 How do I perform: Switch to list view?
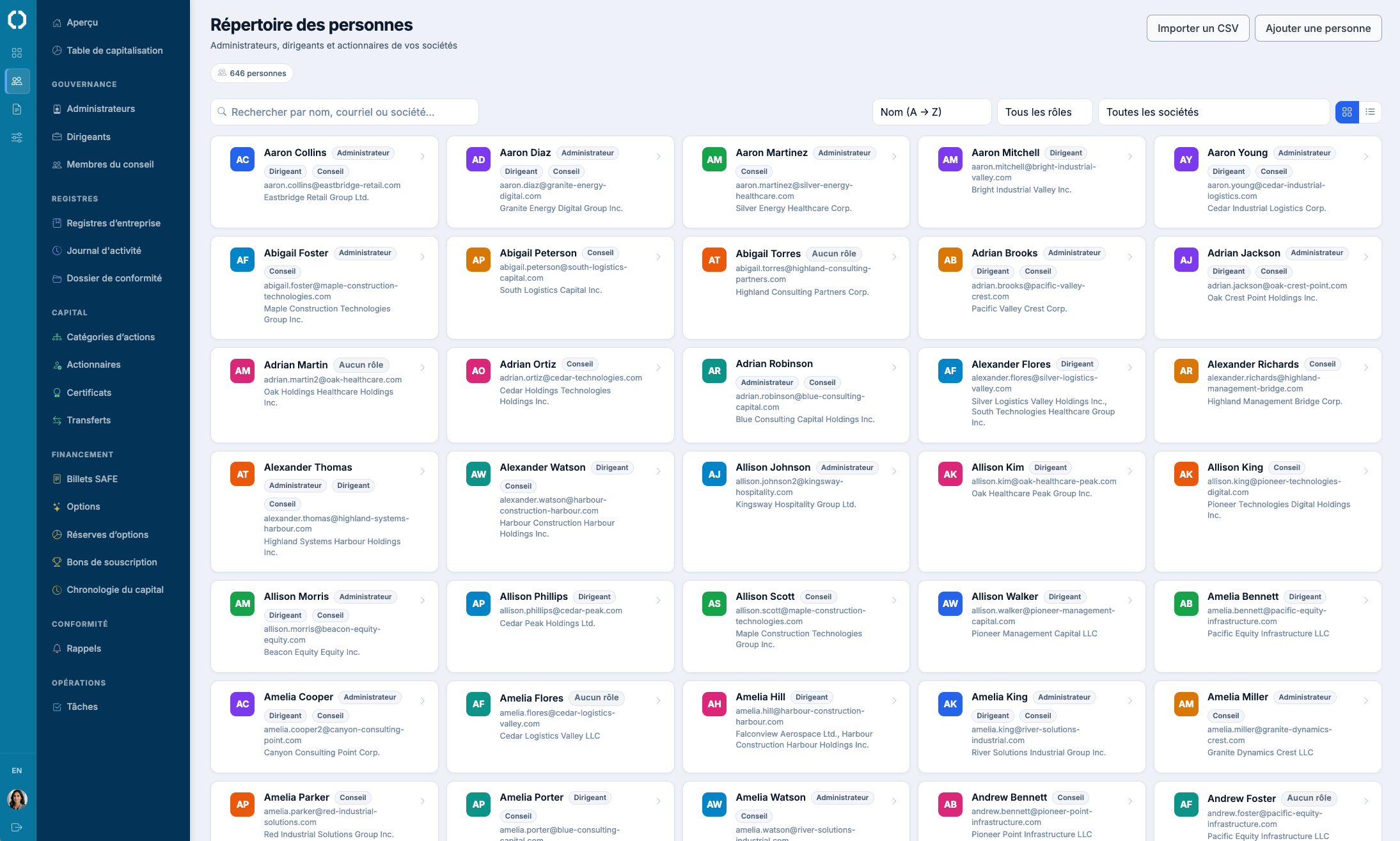1370,112
